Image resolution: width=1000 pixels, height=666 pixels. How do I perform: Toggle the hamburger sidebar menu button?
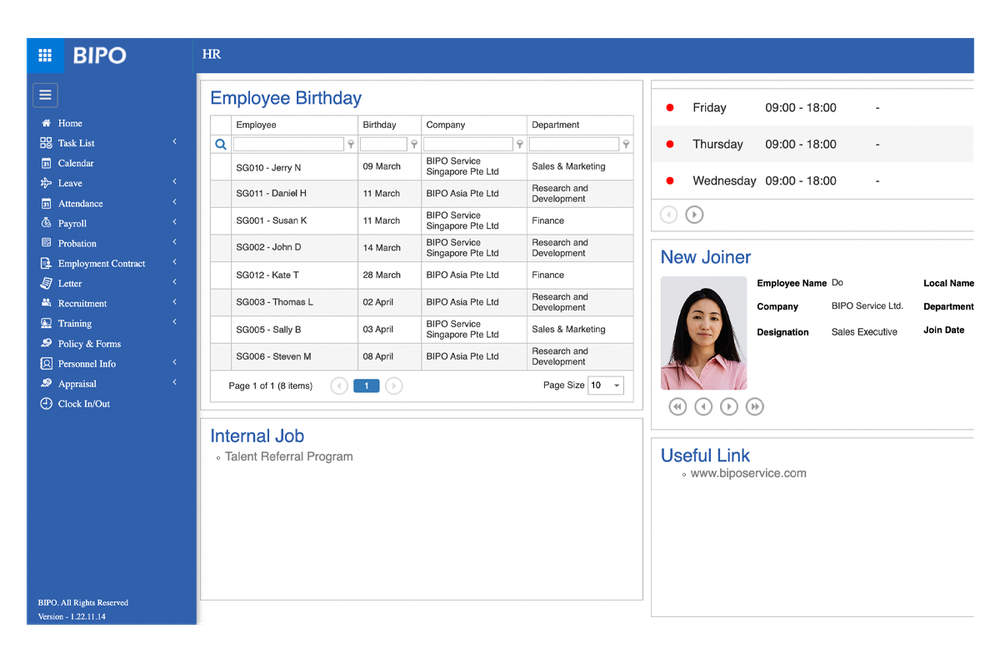click(x=45, y=95)
